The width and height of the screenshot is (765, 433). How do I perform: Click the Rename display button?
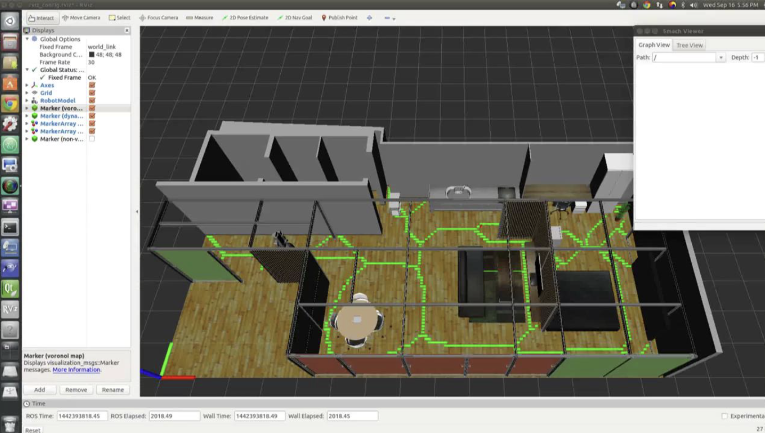click(x=113, y=390)
